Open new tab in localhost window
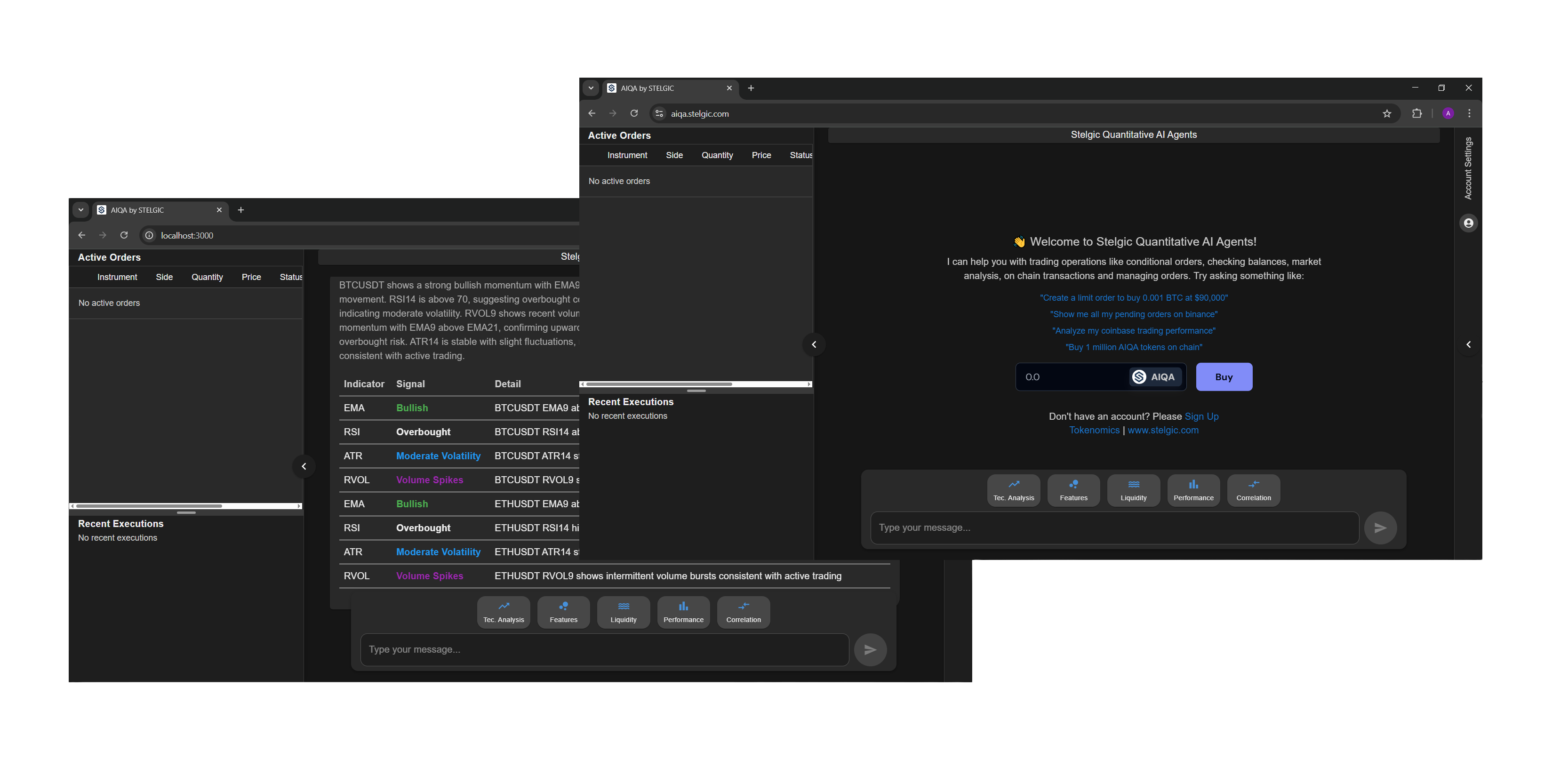The image size is (1568, 783). click(x=241, y=210)
